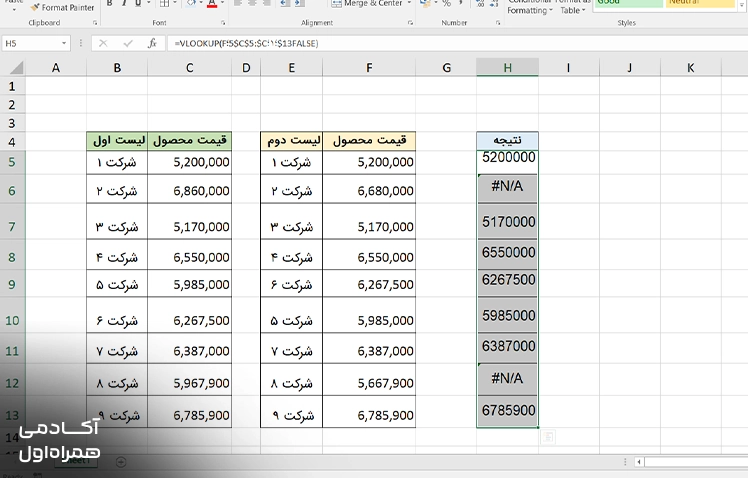Screen dimensions: 748x478
Task: Select column H header
Action: tap(507, 68)
